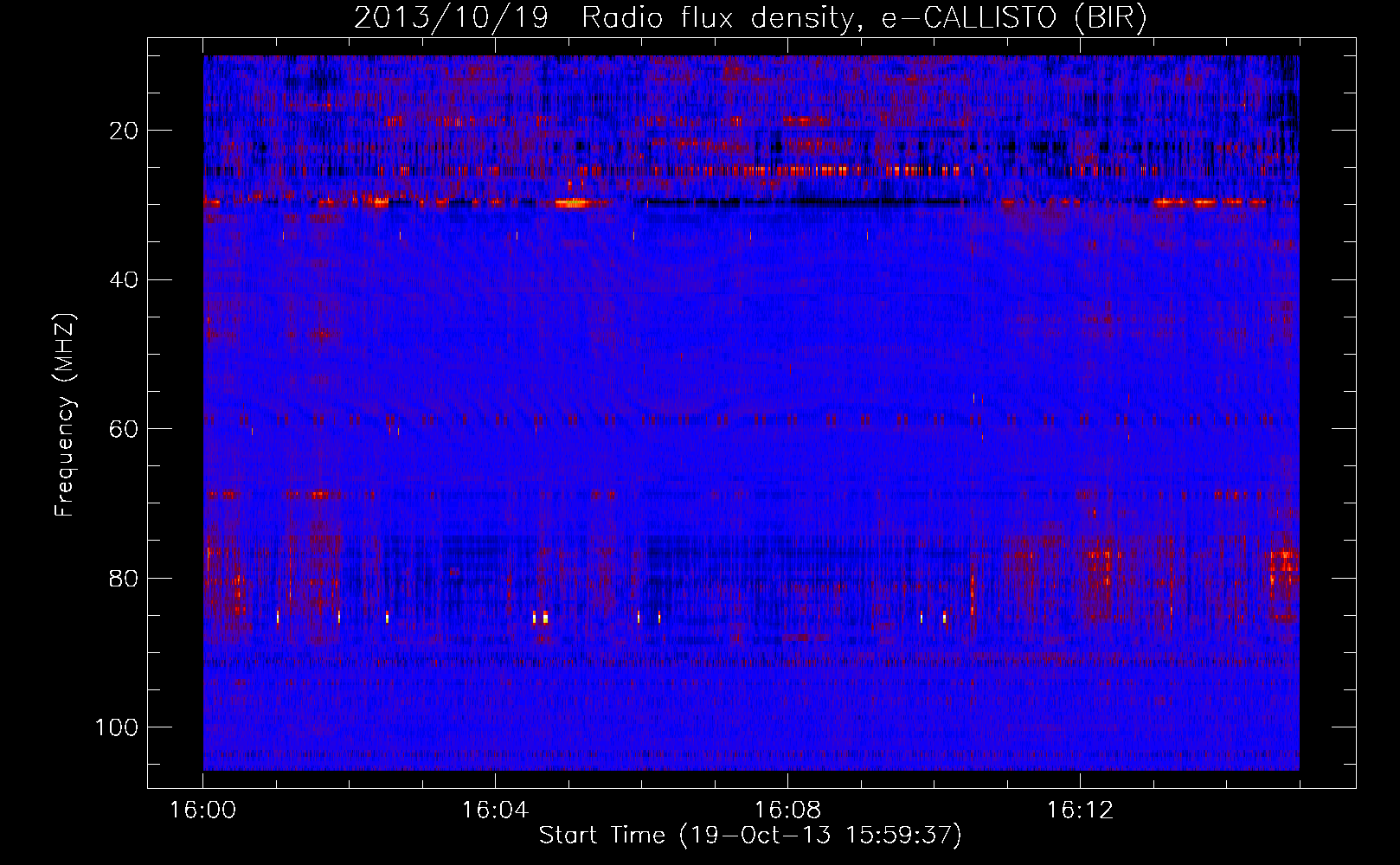Click the 60 frequency tick label
Viewport: 1400px width, 865px height.
[125, 429]
